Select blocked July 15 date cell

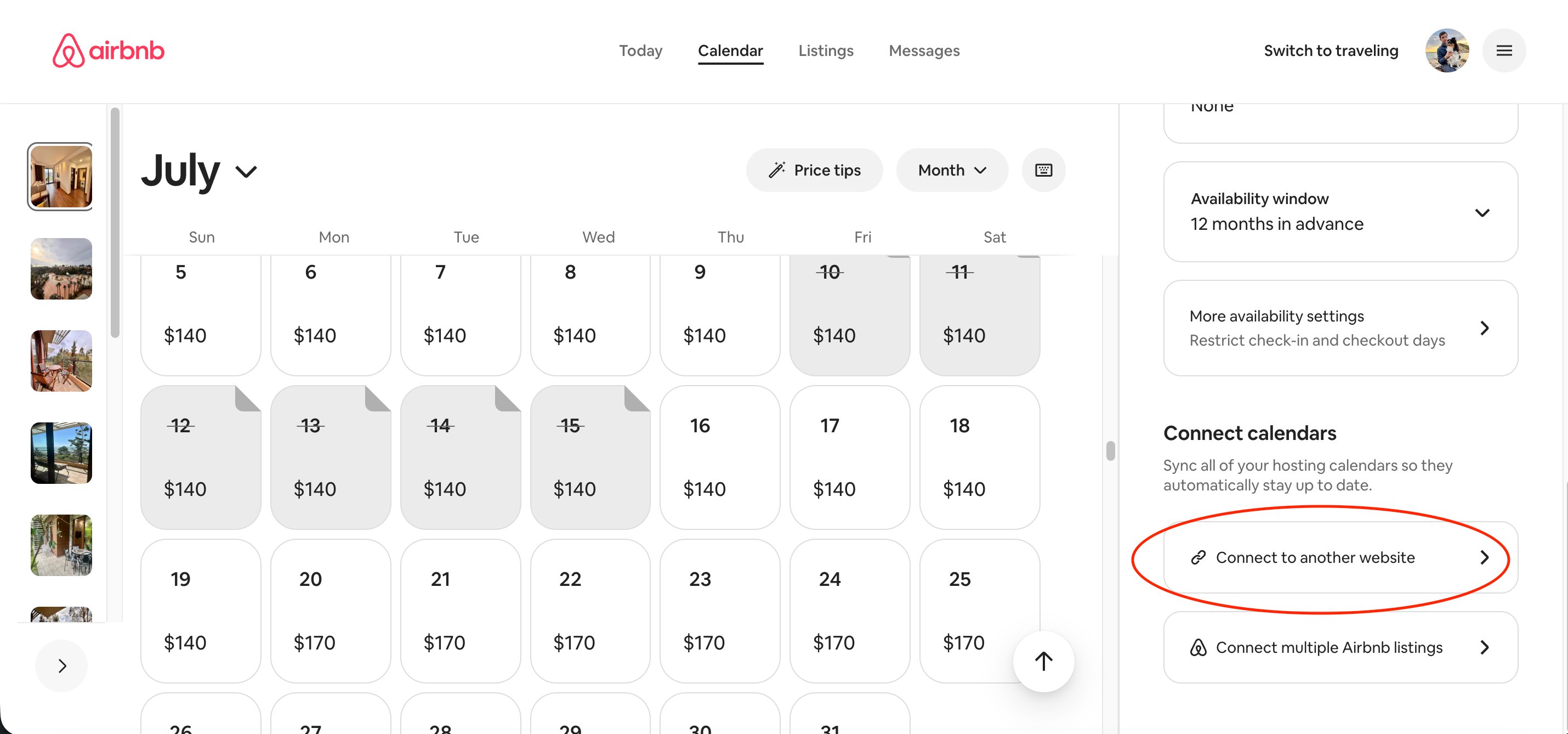click(590, 457)
